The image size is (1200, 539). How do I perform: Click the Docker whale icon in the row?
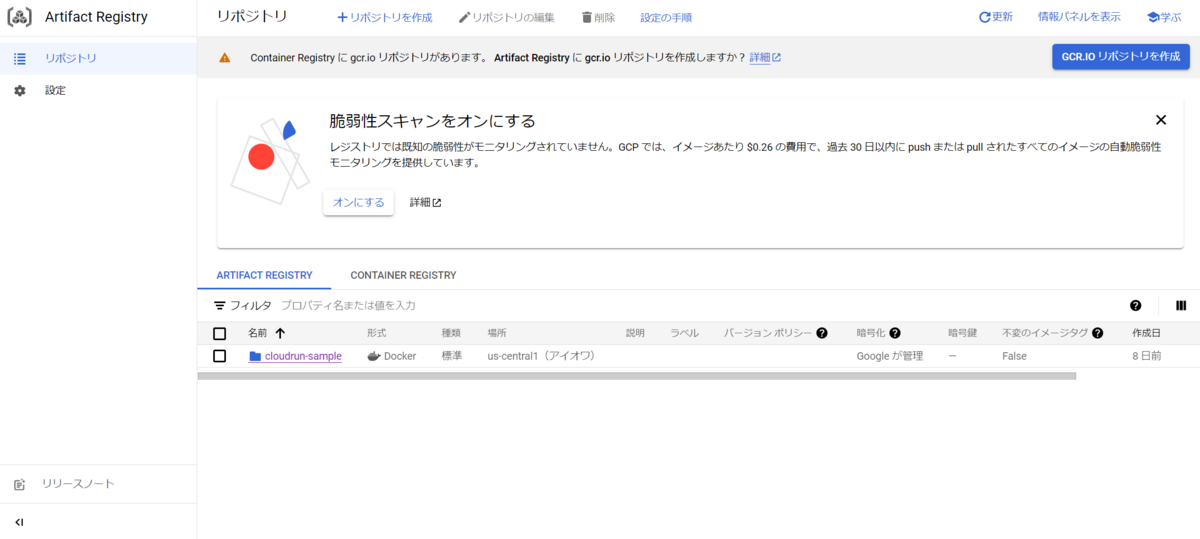click(374, 356)
